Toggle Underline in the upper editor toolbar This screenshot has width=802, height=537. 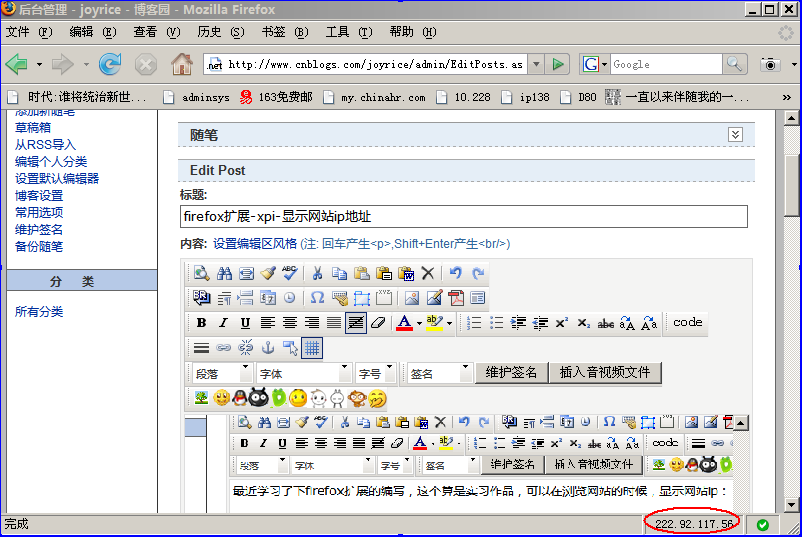tap(244, 323)
